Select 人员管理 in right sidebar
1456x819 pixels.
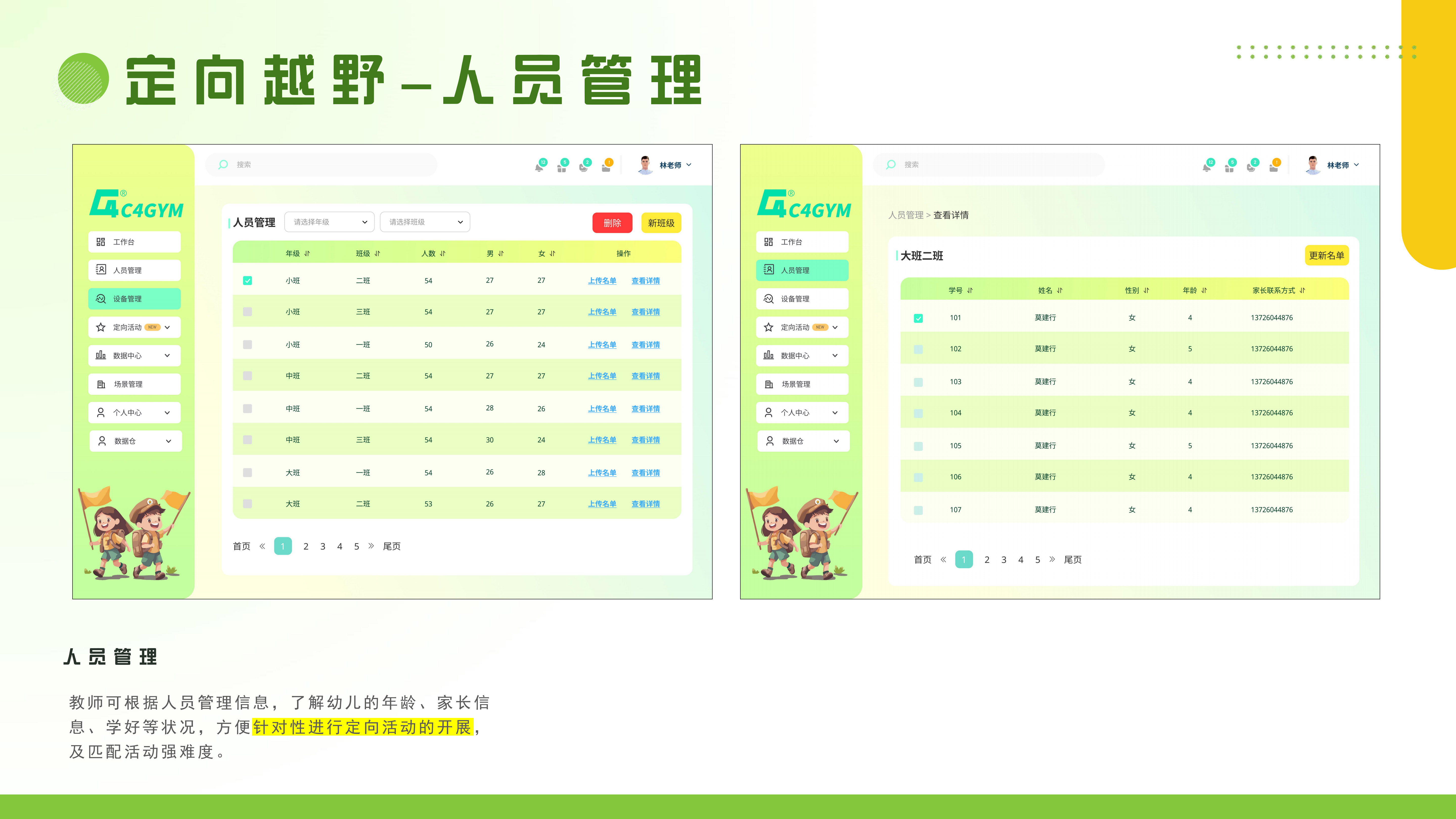(802, 270)
